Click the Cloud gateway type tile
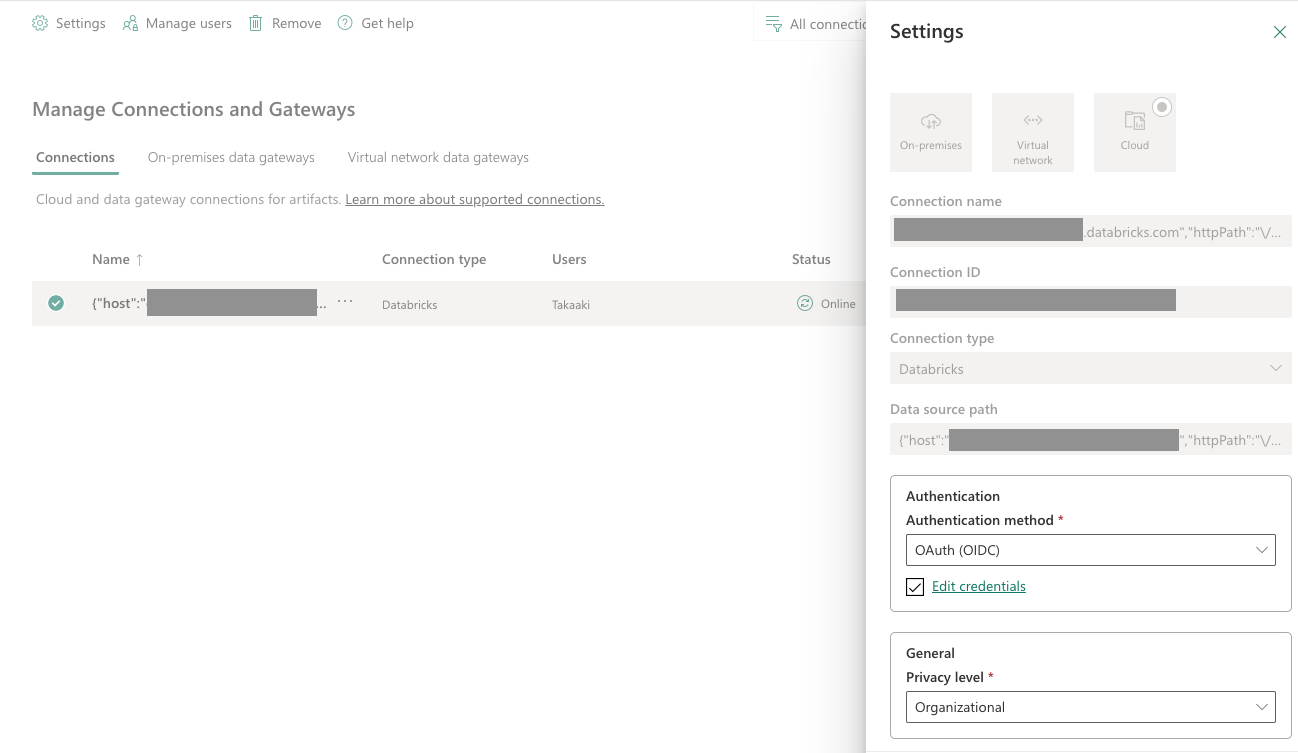Screen dimensions: 1298x753 coord(1134,131)
